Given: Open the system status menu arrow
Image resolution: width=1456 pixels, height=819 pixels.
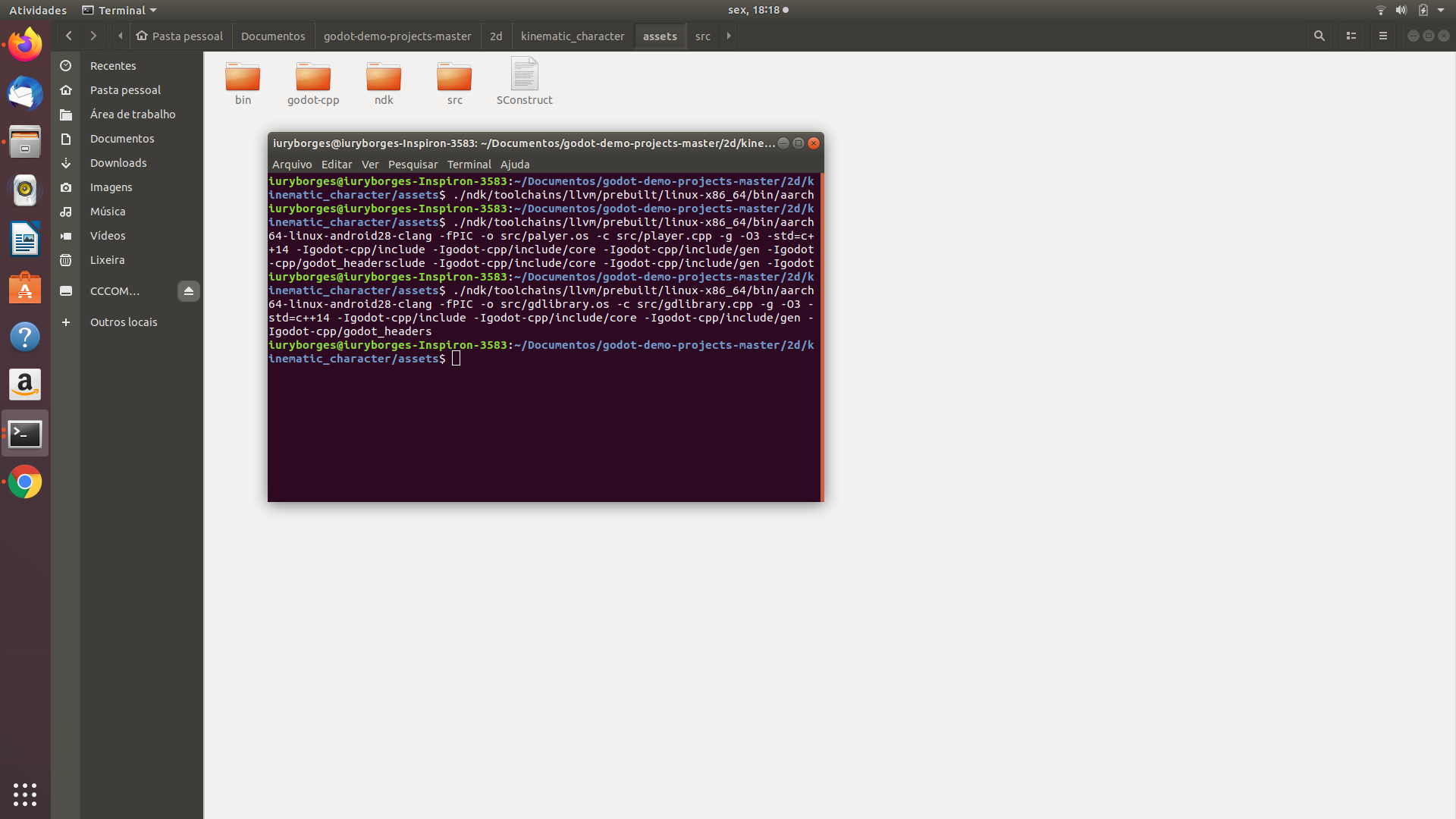Looking at the screenshot, I should pyautogui.click(x=1441, y=10).
